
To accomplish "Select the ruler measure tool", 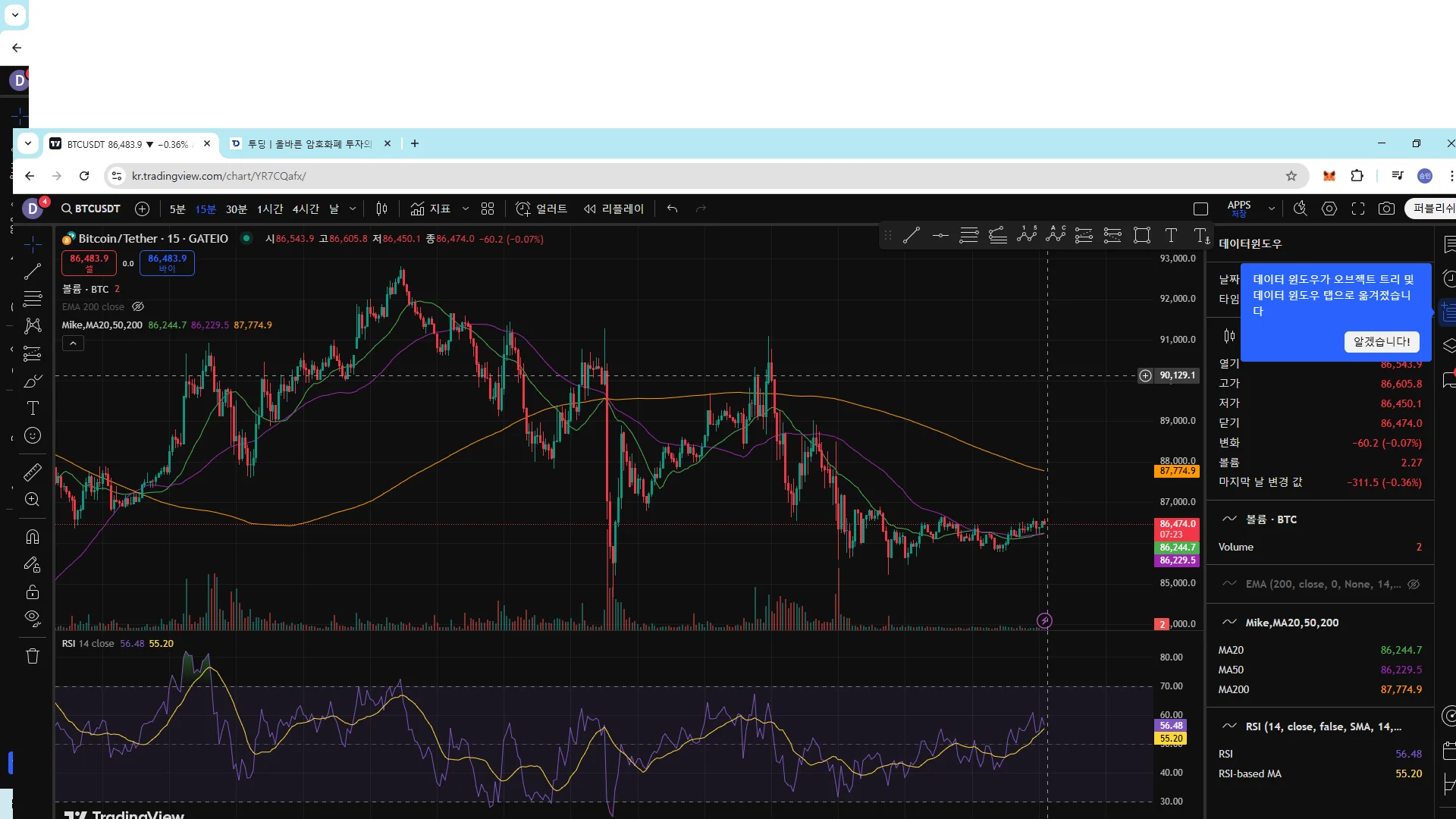I will [x=33, y=472].
